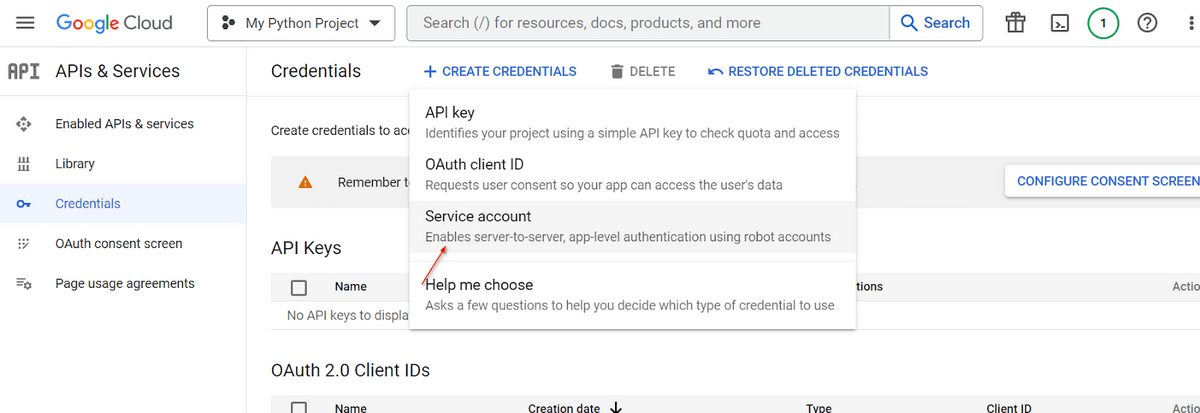Click the Library sidebar icon

click(24, 164)
